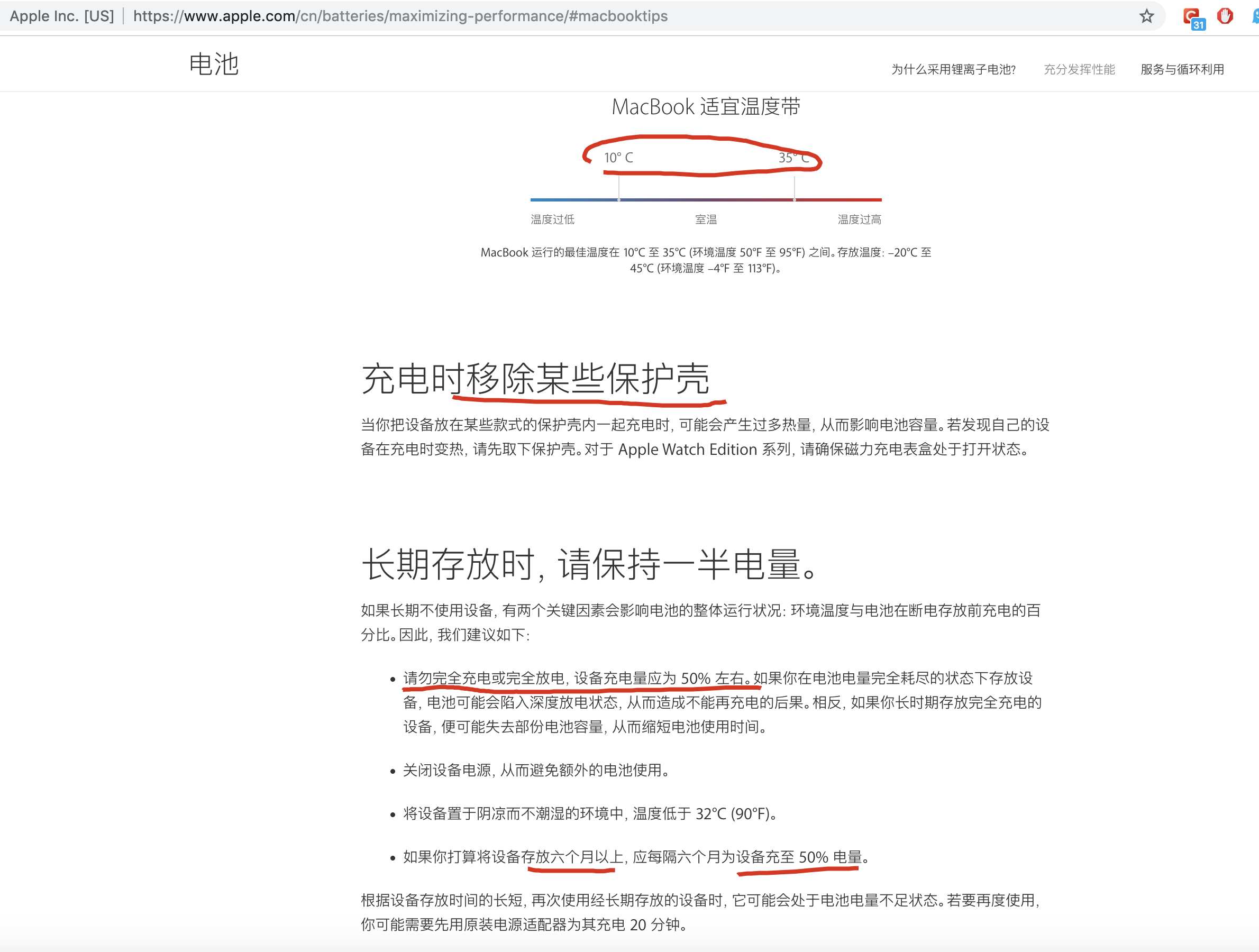Click the Apple Inc. [US] security label

point(61,16)
